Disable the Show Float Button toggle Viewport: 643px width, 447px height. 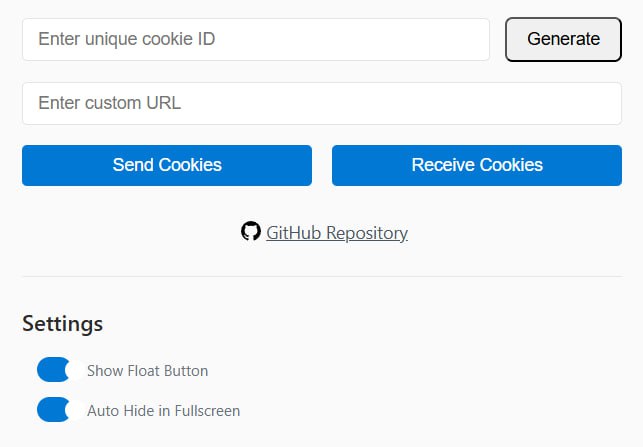53,370
